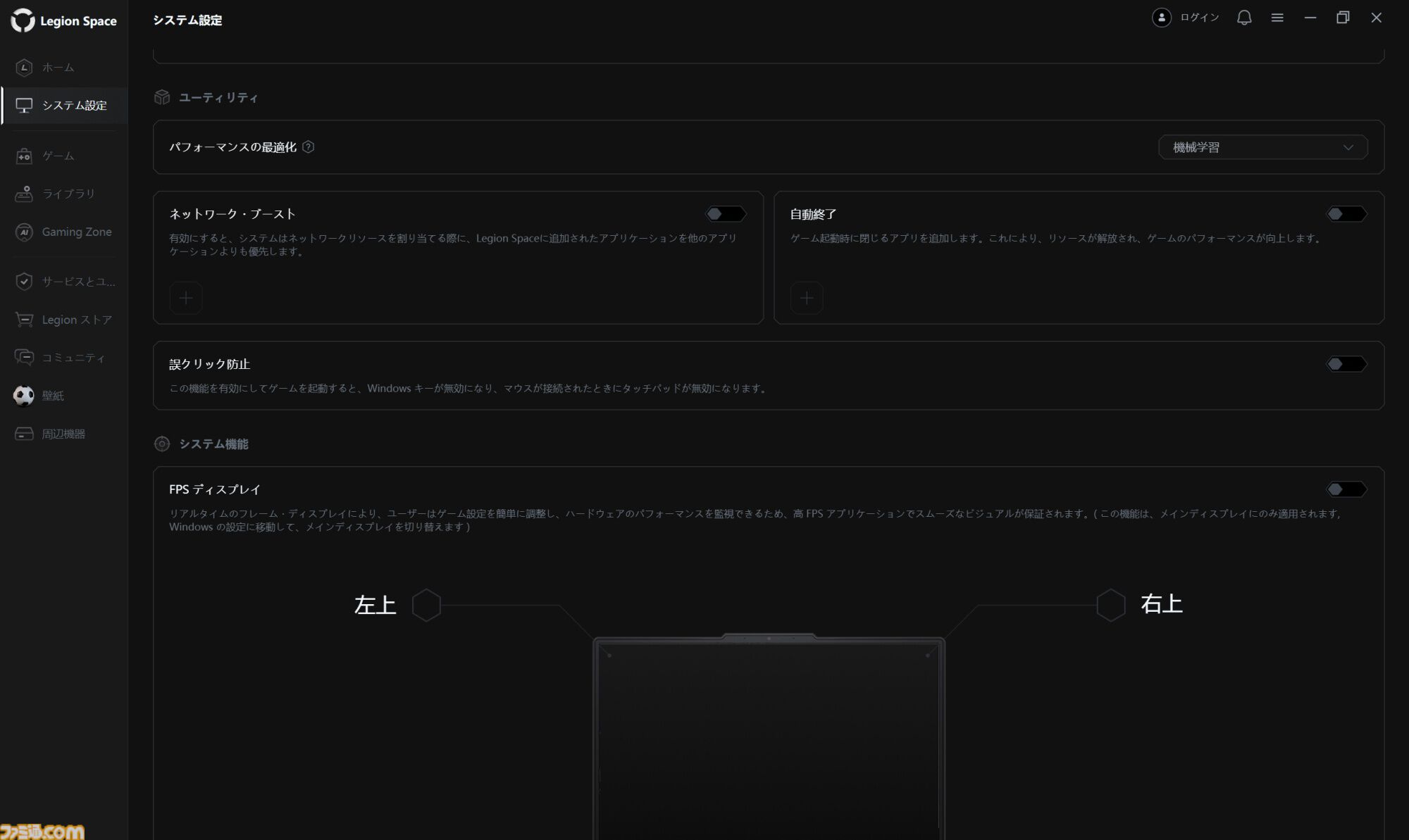Click the ログイン user avatar icon

point(1162,18)
